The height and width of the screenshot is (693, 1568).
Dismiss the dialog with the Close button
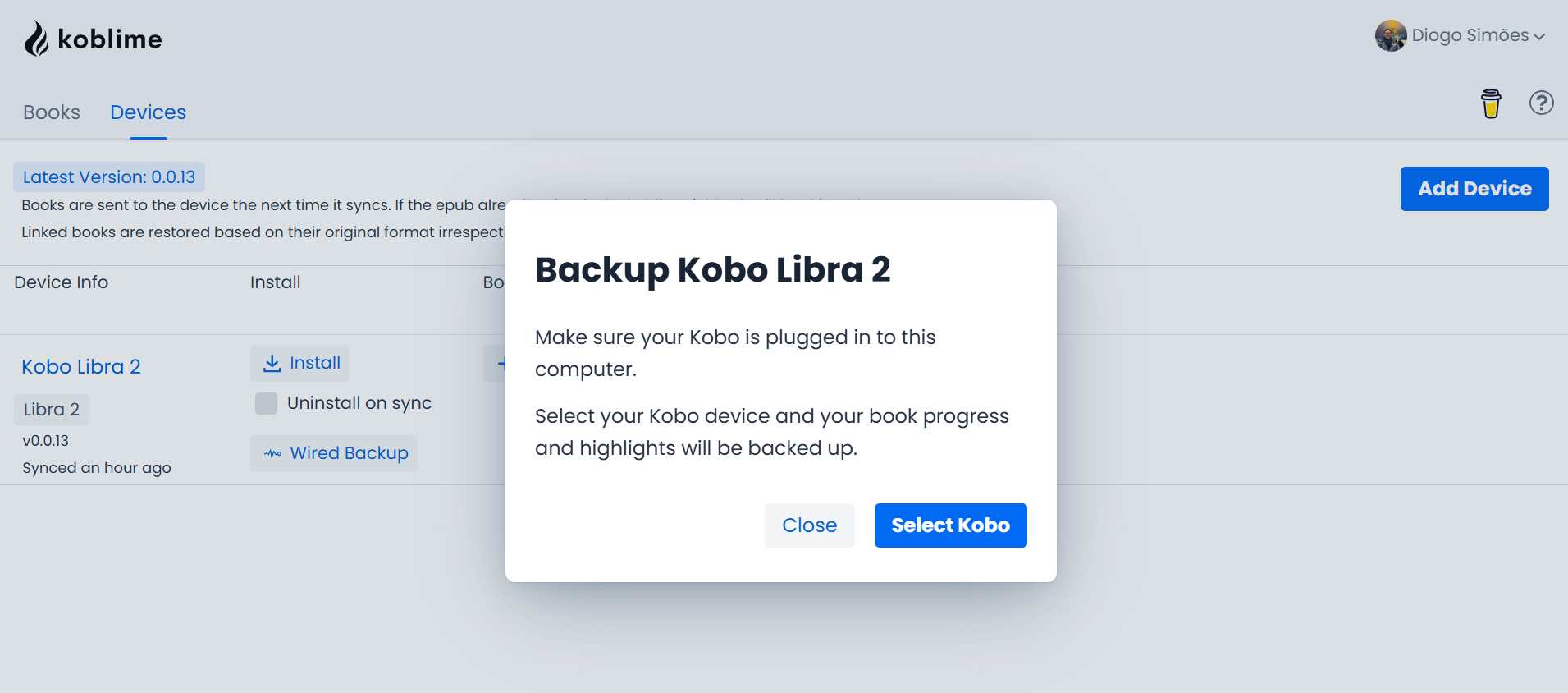click(809, 525)
